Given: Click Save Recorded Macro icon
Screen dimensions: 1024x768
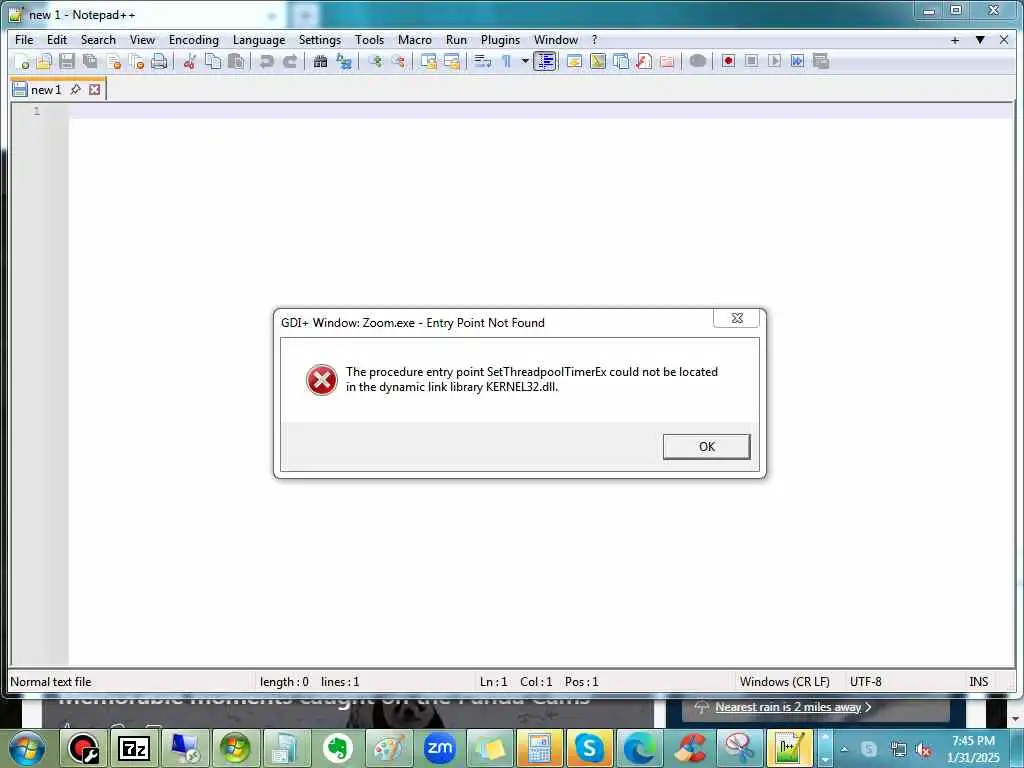Looking at the screenshot, I should pos(821,61).
